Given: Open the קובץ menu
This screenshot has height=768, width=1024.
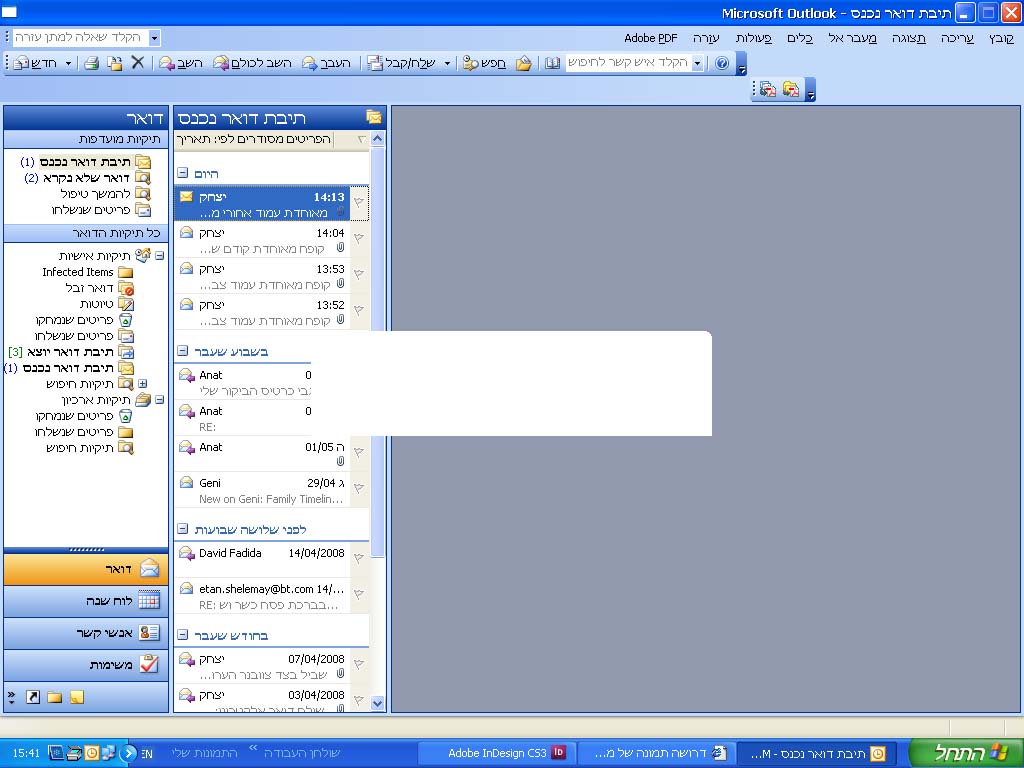Looking at the screenshot, I should 1001,38.
